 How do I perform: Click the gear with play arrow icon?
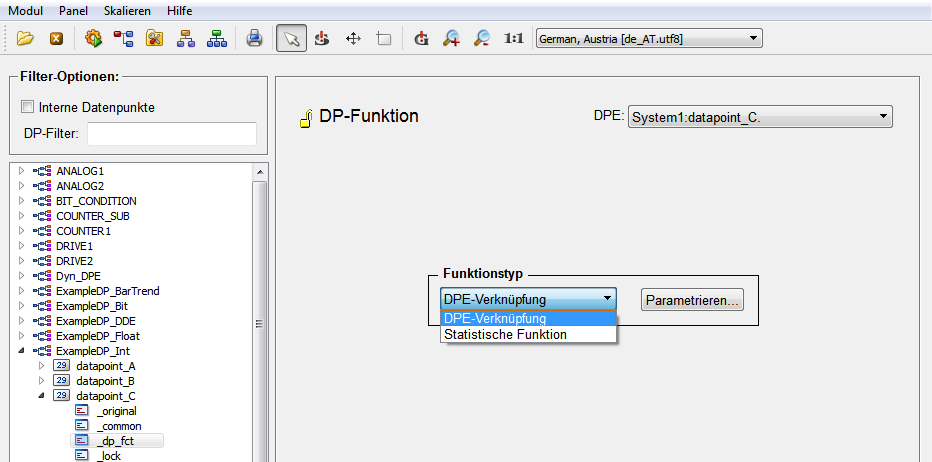point(93,39)
